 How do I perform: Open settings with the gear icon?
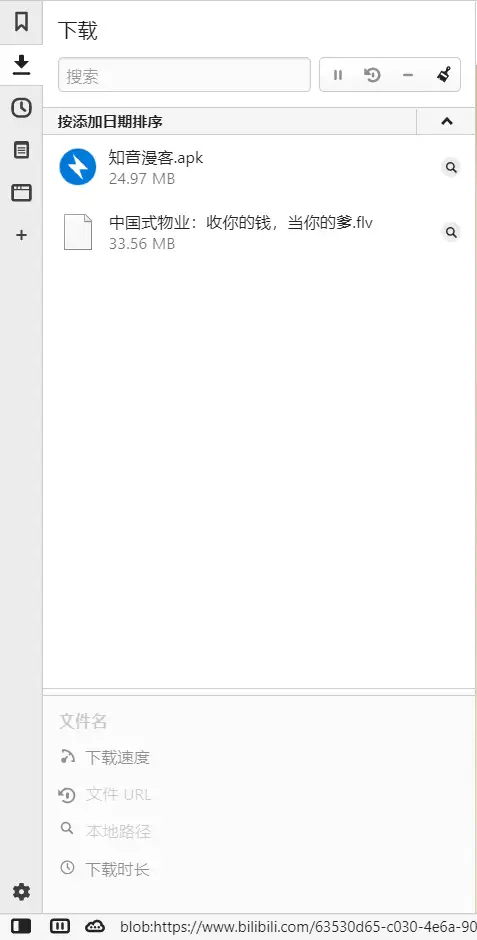21,891
